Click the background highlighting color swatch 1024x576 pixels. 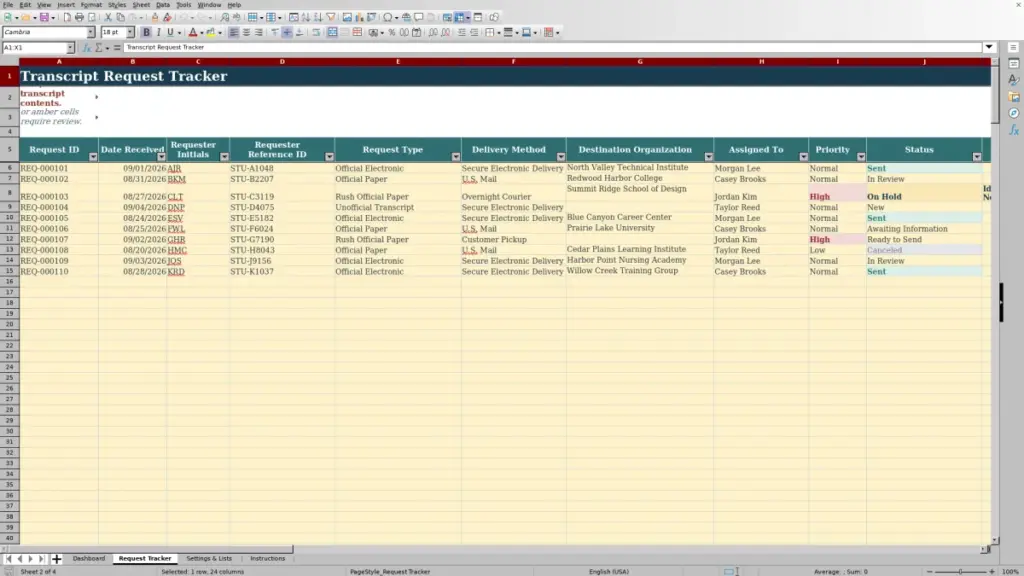211,32
